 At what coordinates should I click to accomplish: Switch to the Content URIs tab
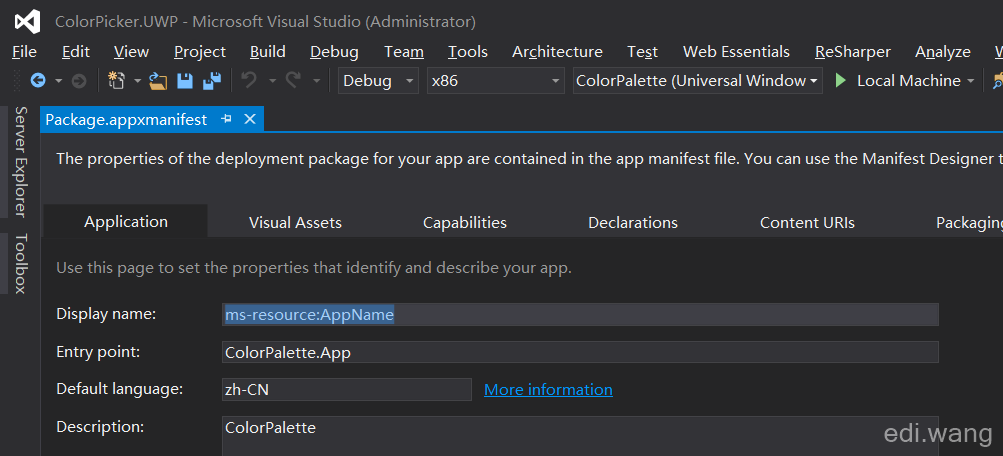(807, 223)
